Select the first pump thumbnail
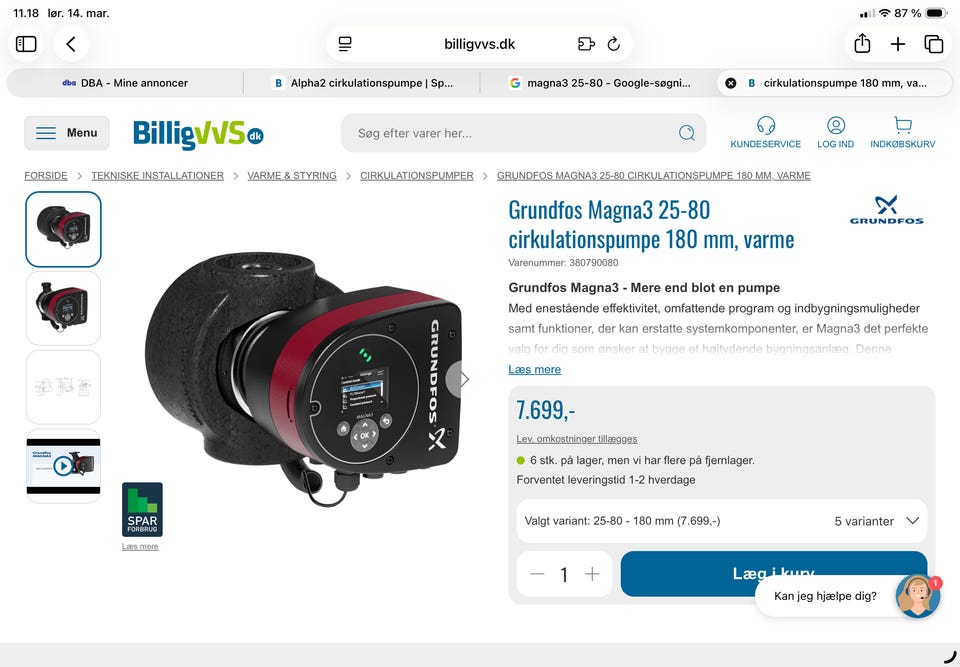Image resolution: width=960 pixels, height=667 pixels. 63,229
